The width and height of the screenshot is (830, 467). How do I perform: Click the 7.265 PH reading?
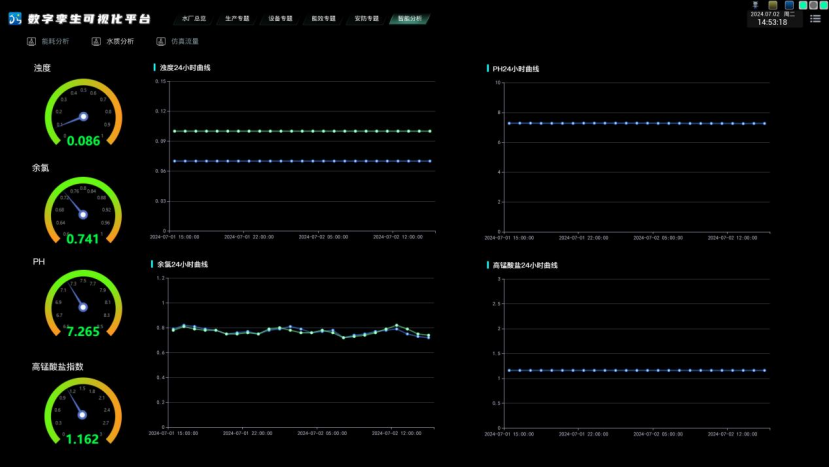[x=83, y=331]
